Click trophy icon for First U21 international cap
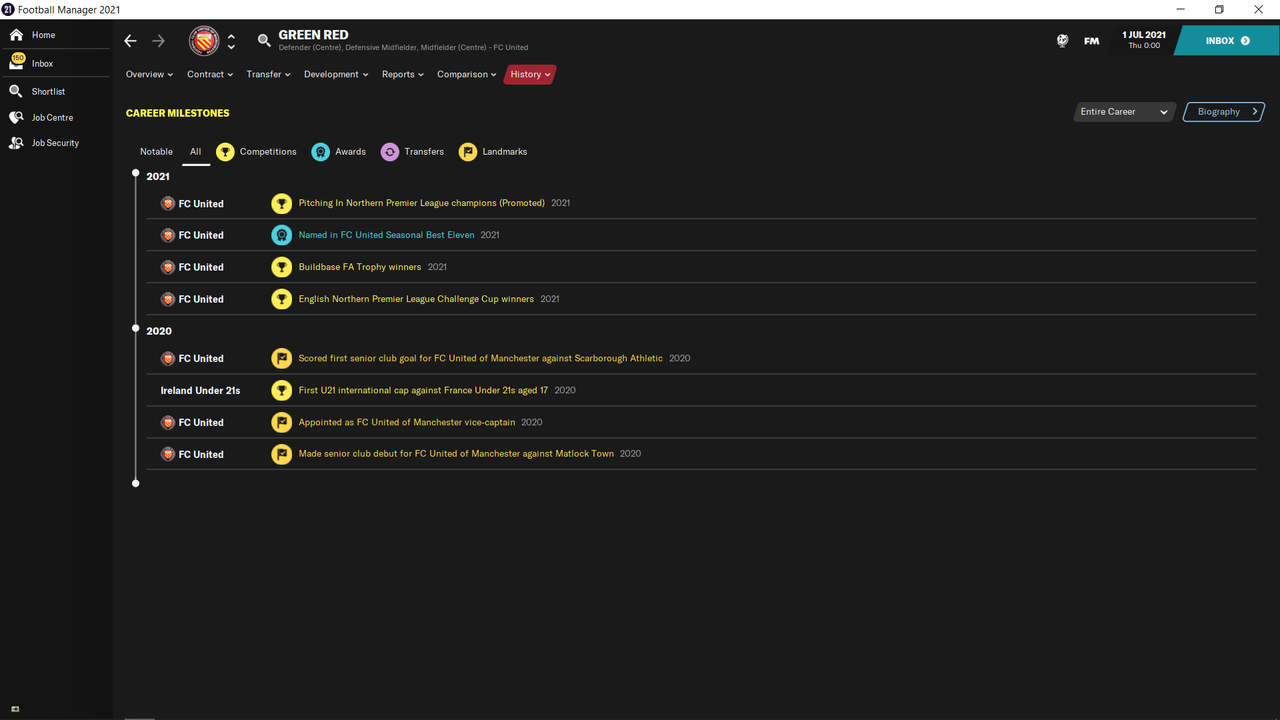The width and height of the screenshot is (1280, 720). coord(282,390)
